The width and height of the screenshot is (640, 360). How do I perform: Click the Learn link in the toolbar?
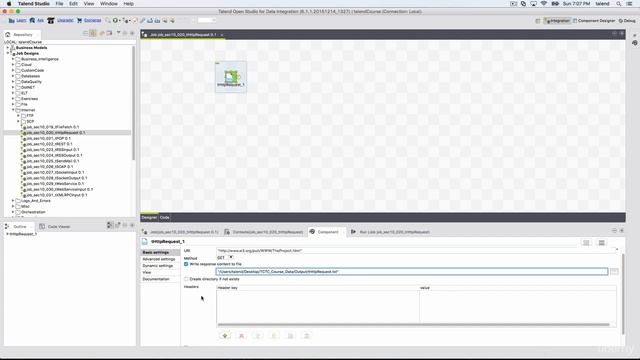click(x=21, y=20)
